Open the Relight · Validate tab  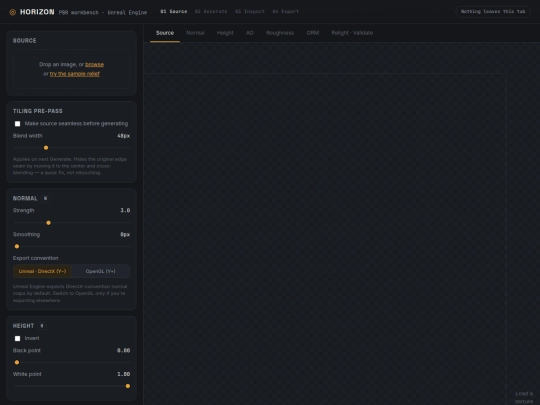352,33
